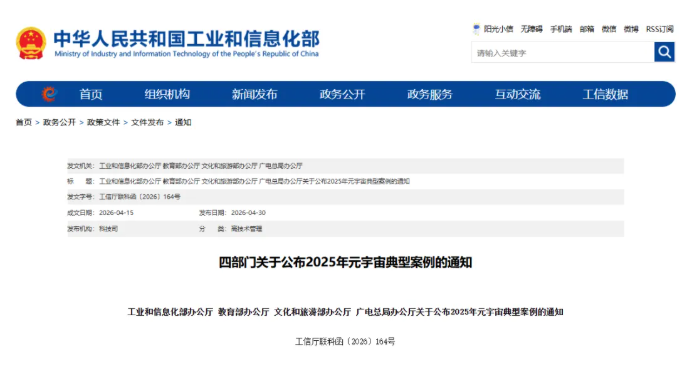Click the 成文日期 value 2026-04-15
Screen dimensions: 682x371
(116, 213)
